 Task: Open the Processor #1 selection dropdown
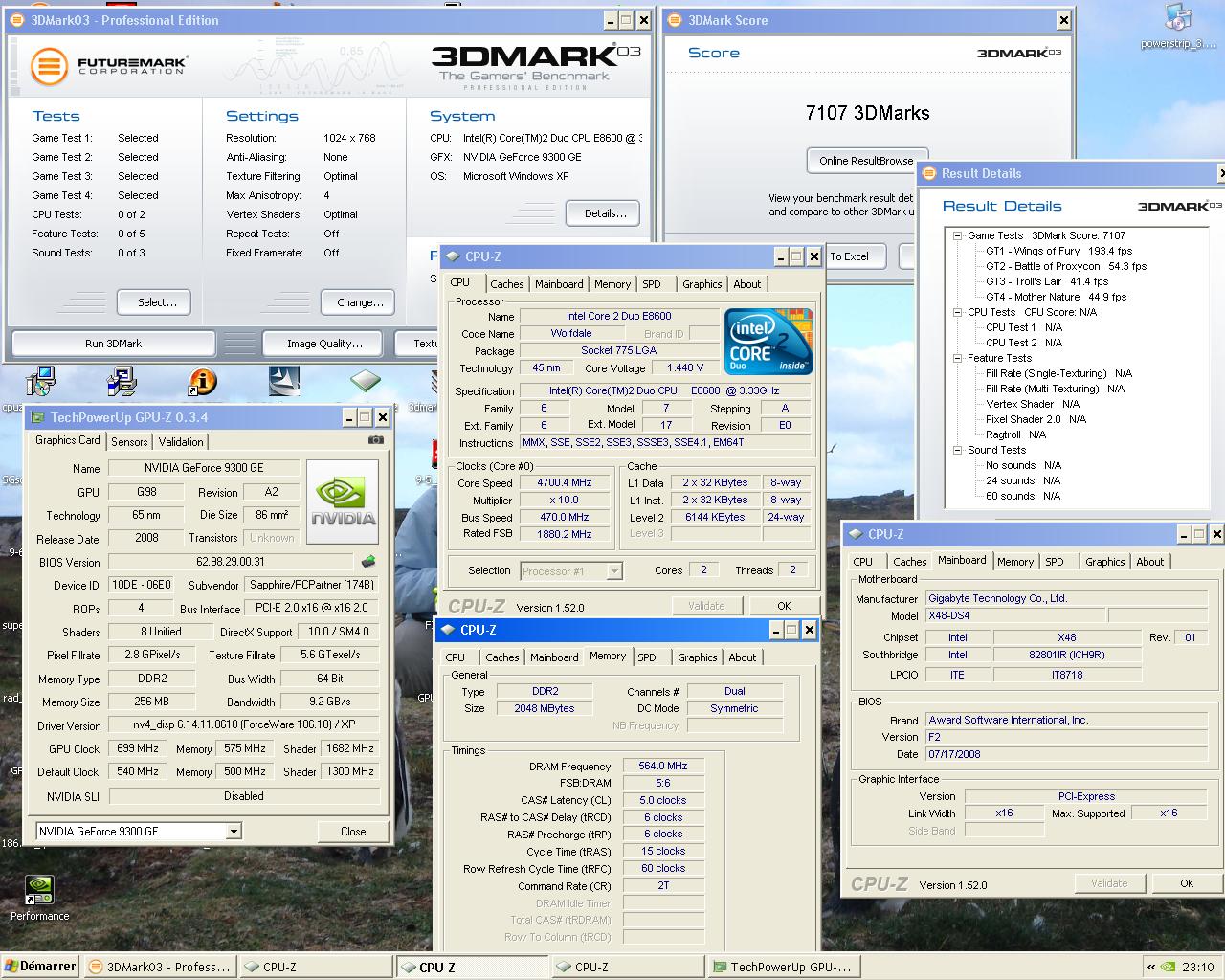point(614,571)
